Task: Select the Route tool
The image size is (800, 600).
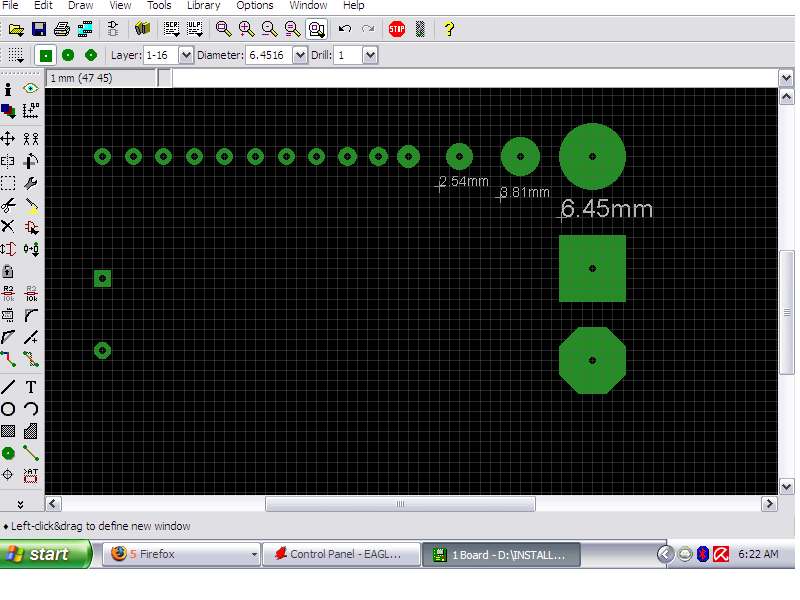Action: coord(8,359)
